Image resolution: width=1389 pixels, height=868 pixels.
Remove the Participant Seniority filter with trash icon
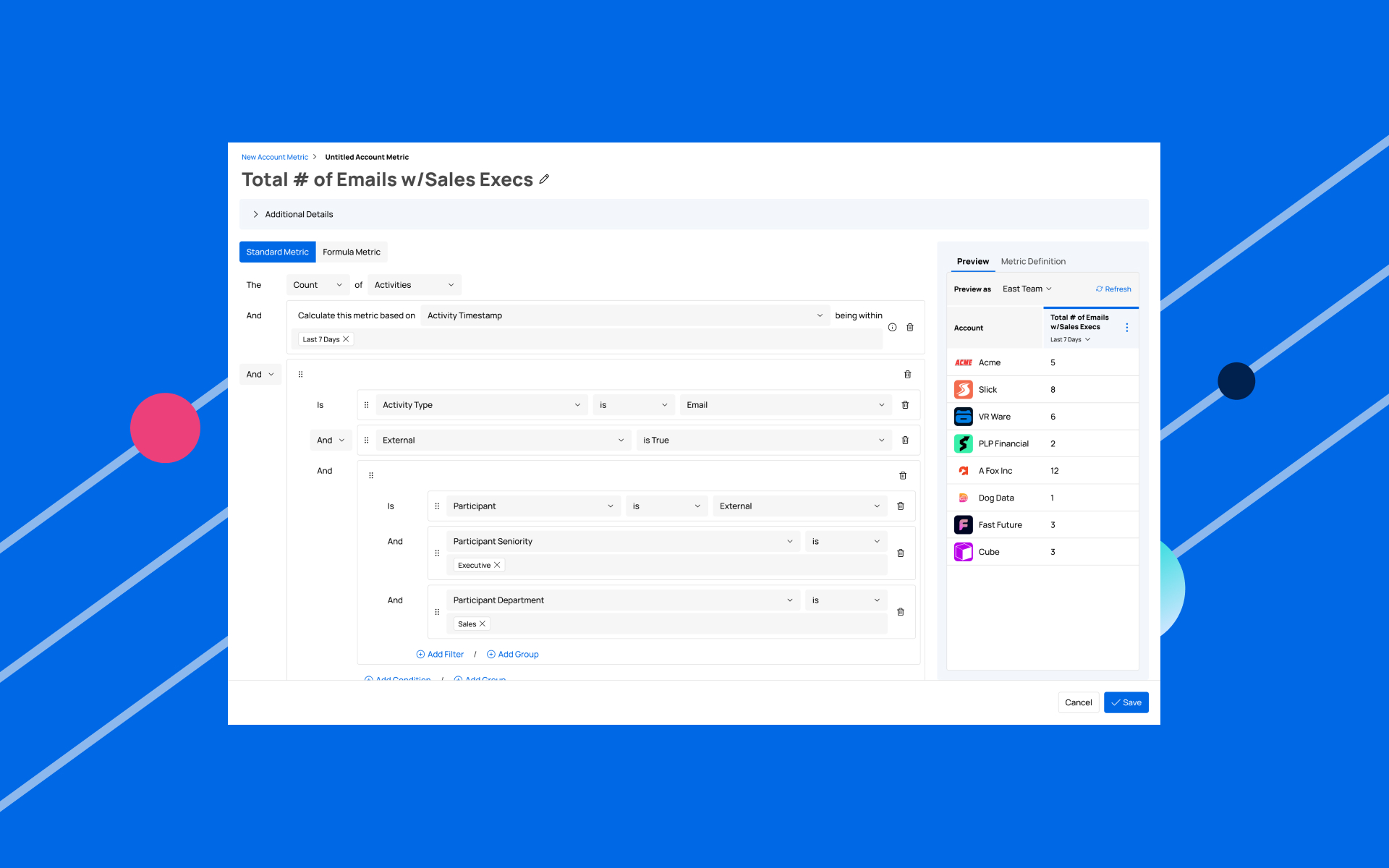tap(901, 553)
